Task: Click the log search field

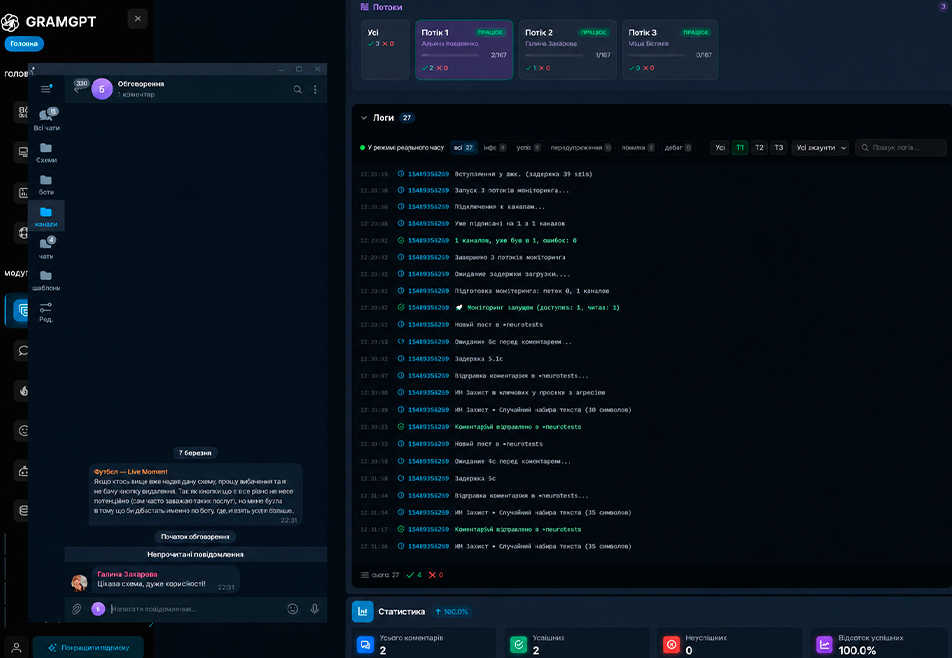Action: point(901,148)
